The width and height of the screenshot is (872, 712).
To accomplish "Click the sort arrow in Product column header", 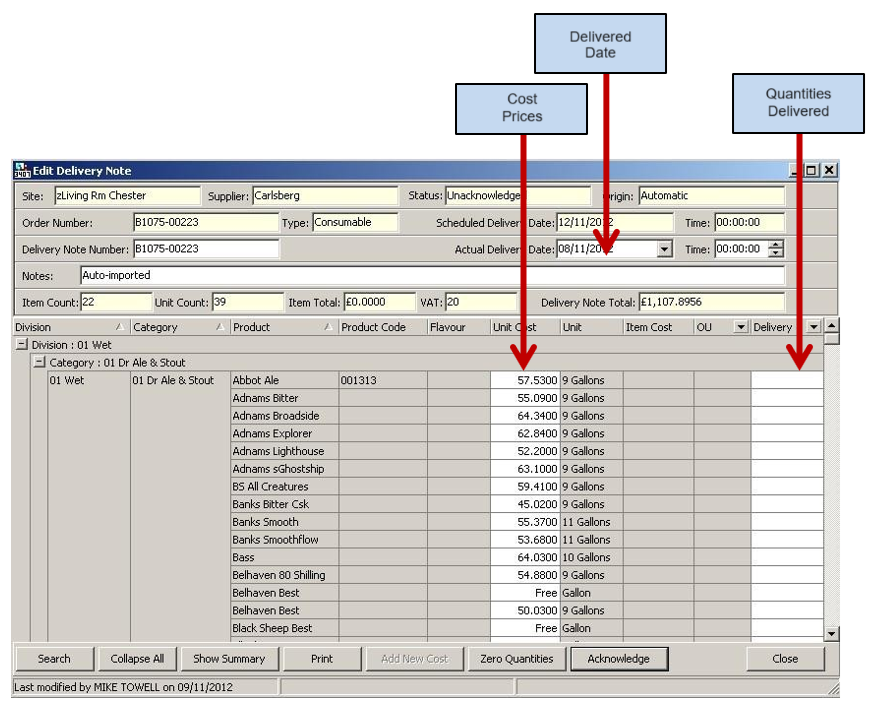I will tap(328, 327).
